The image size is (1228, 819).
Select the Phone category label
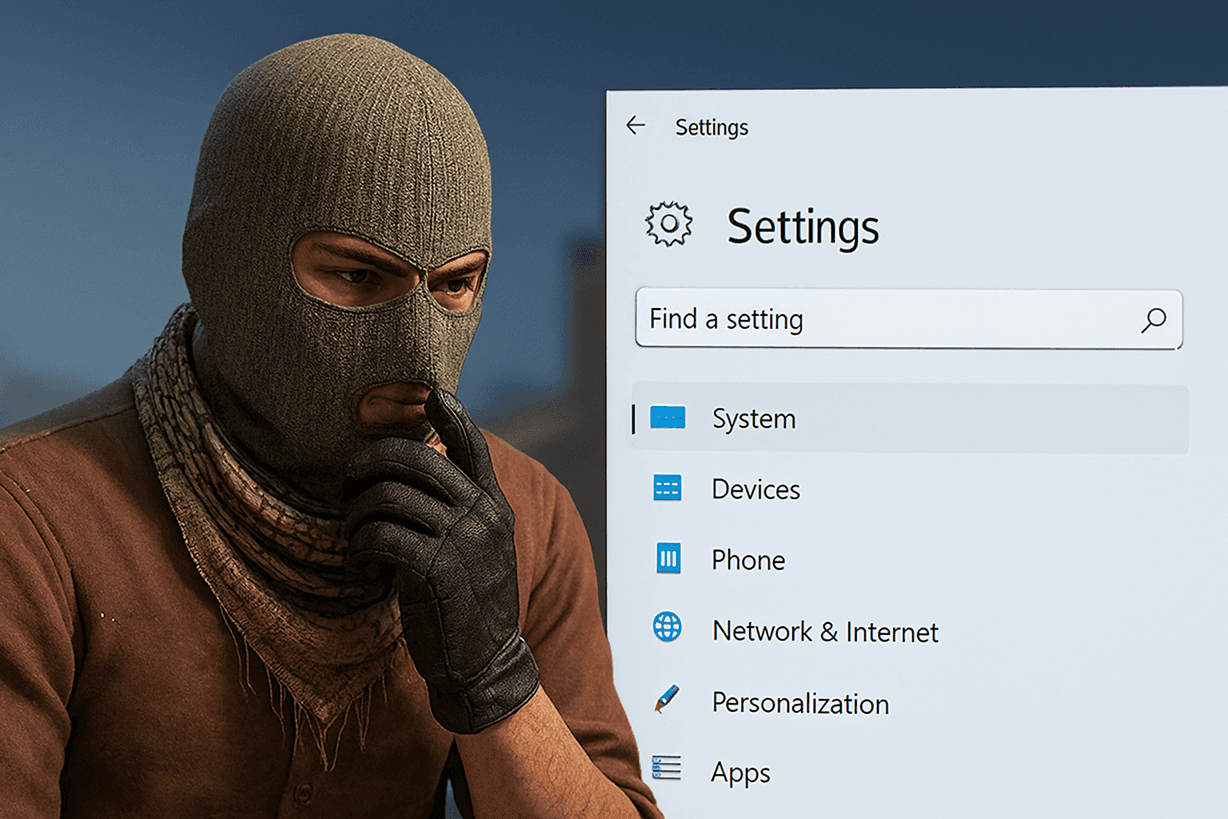[748, 560]
